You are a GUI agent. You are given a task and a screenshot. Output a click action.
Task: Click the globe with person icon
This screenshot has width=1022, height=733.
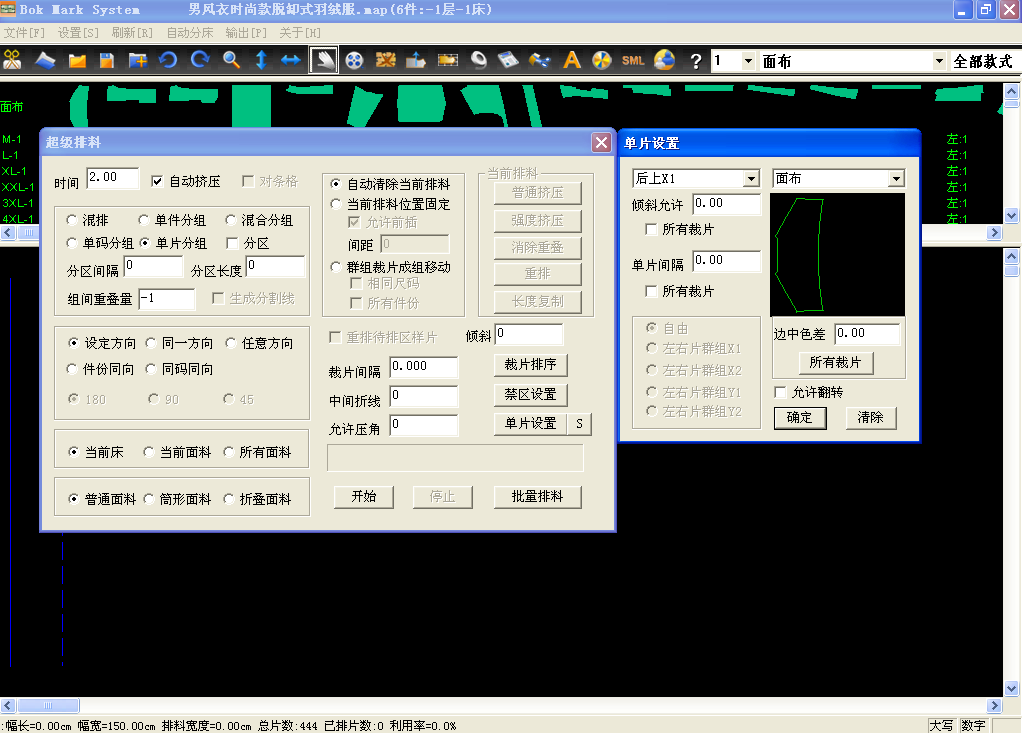click(x=664, y=60)
